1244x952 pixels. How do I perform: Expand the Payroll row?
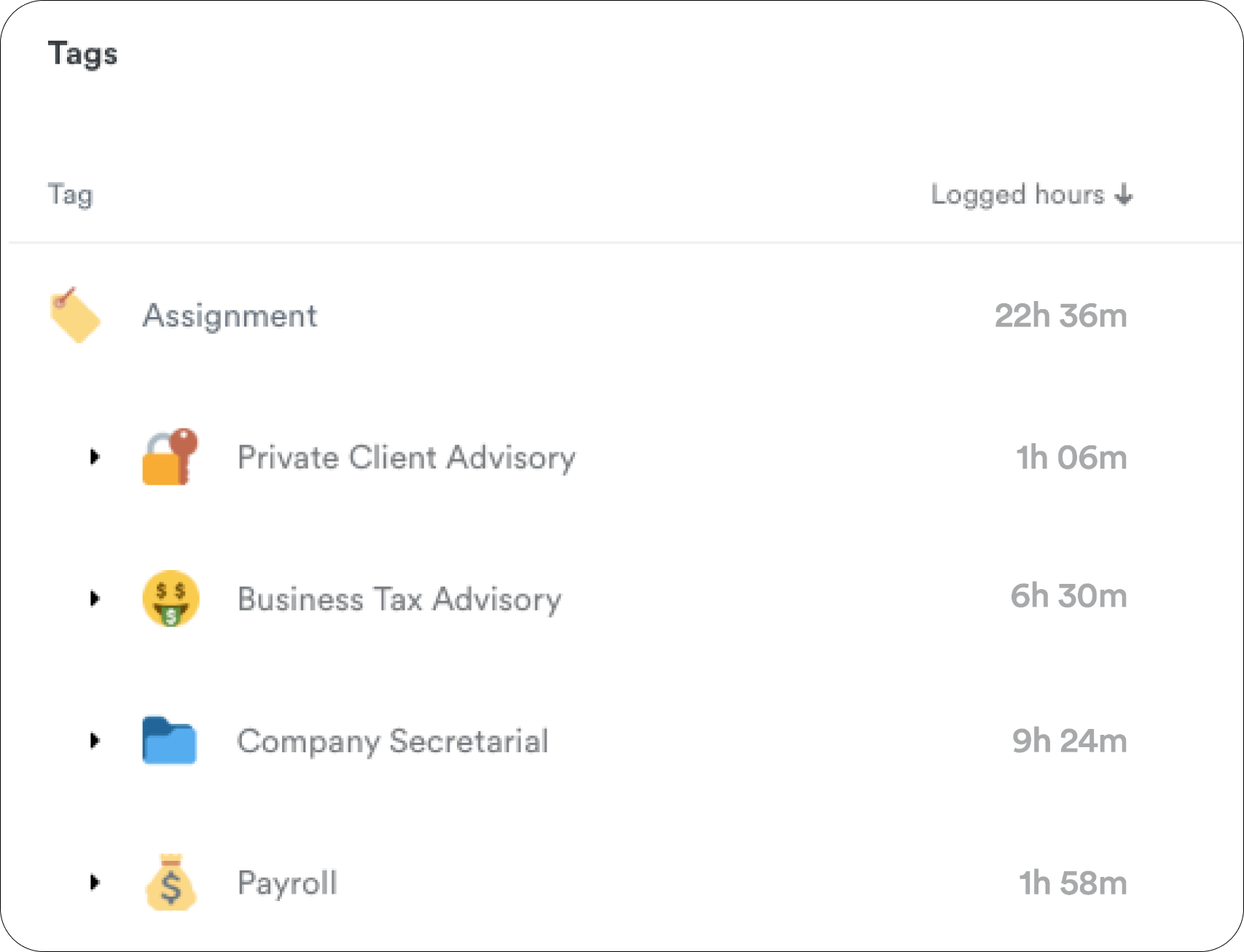point(94,882)
